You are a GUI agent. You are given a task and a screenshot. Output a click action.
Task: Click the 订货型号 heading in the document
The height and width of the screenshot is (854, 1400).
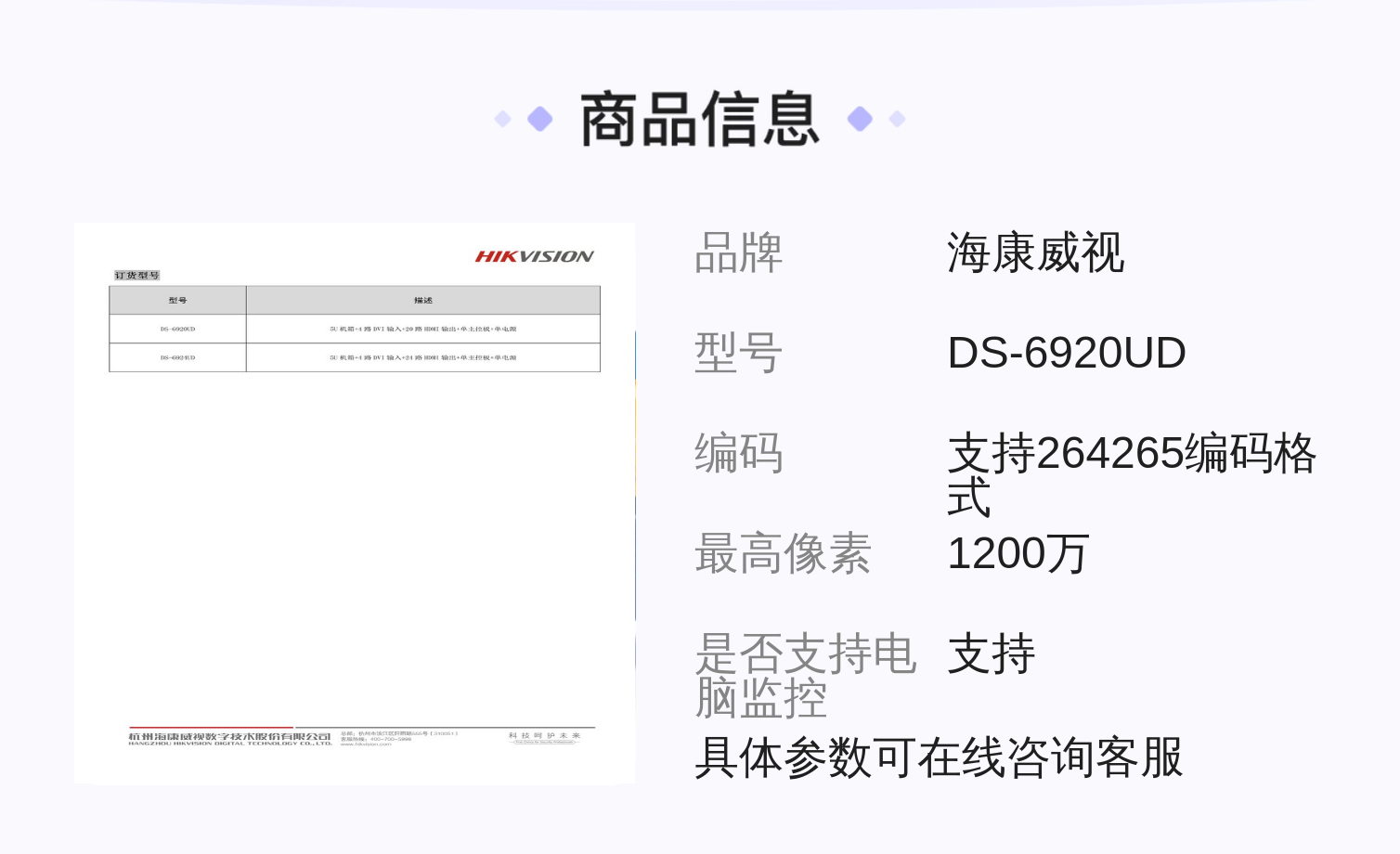pyautogui.click(x=137, y=276)
